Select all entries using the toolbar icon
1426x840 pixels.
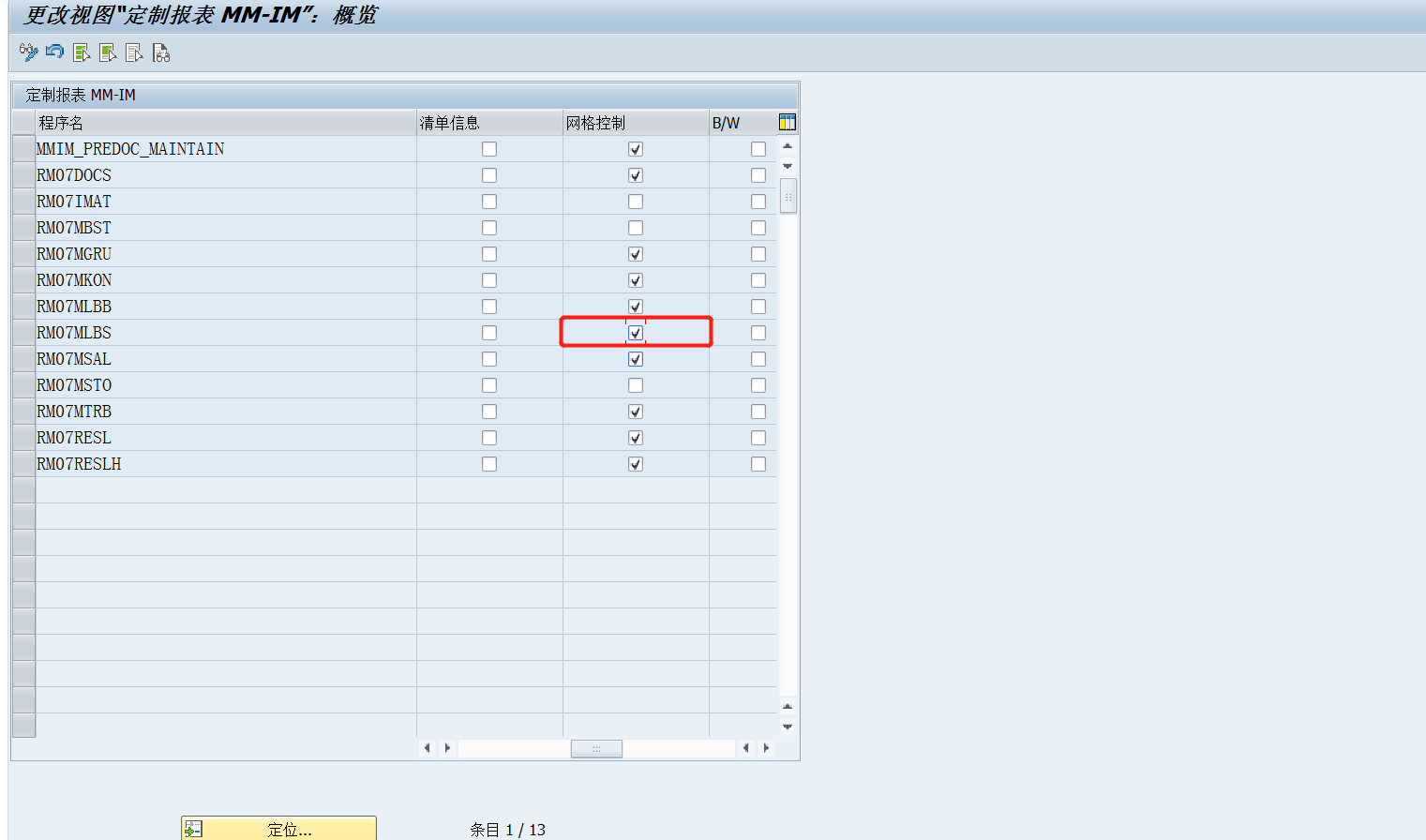click(80, 52)
